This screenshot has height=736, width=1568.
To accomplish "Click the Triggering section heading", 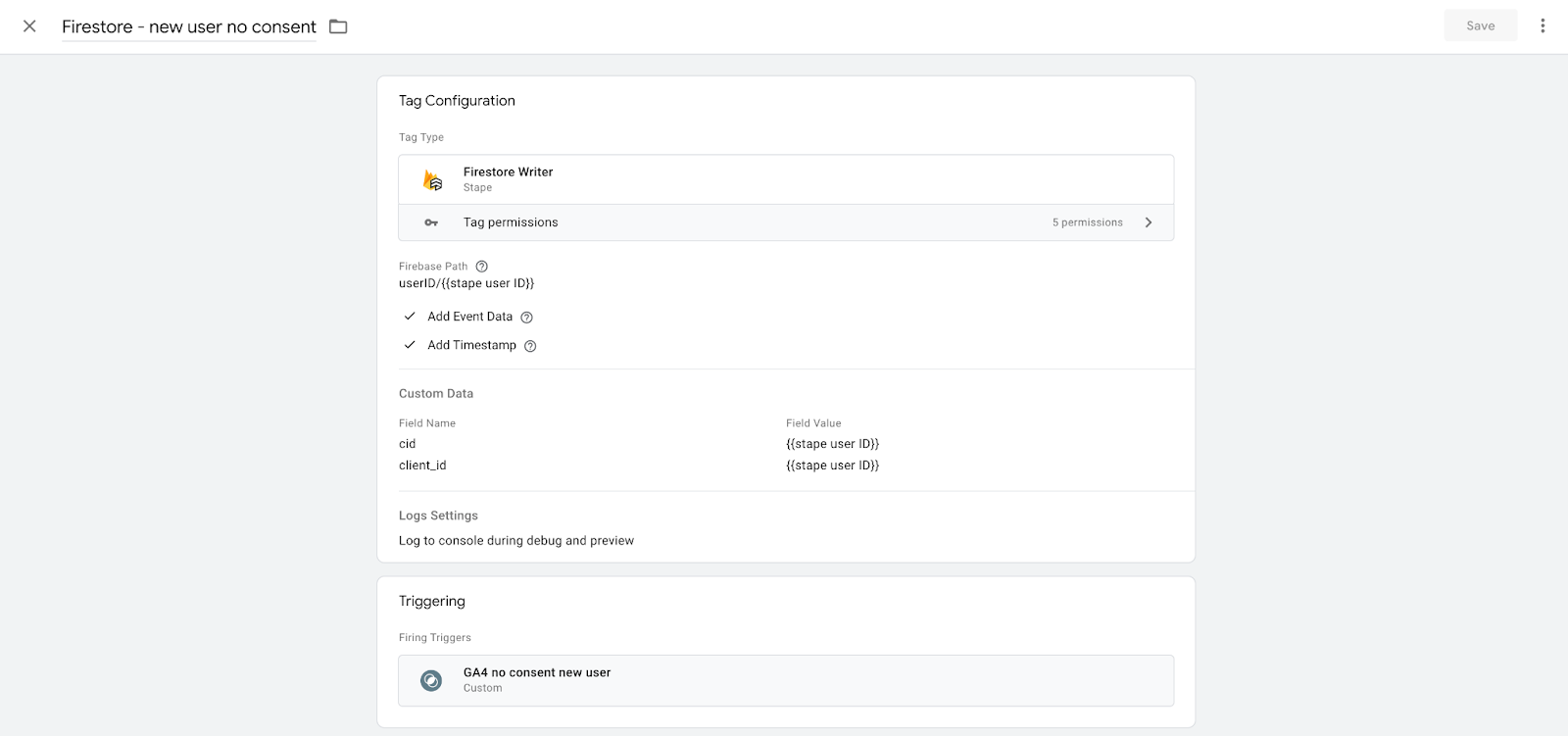I will 432,601.
